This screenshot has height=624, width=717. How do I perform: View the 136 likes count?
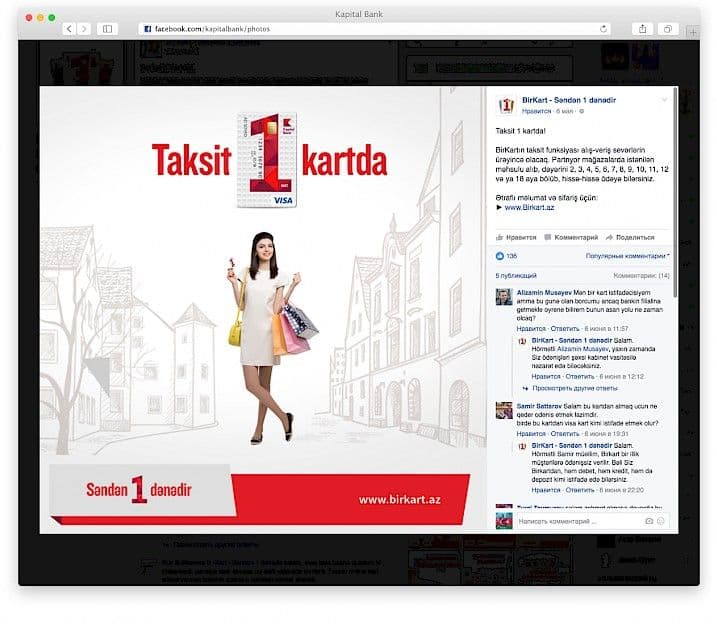[506, 256]
